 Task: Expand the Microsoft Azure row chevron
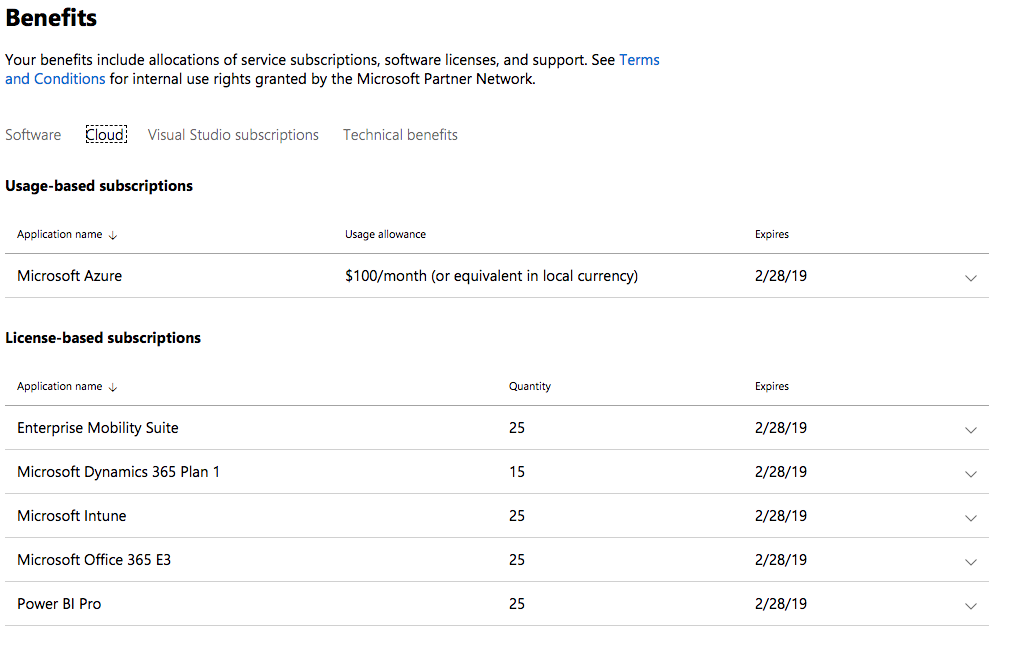point(971,277)
